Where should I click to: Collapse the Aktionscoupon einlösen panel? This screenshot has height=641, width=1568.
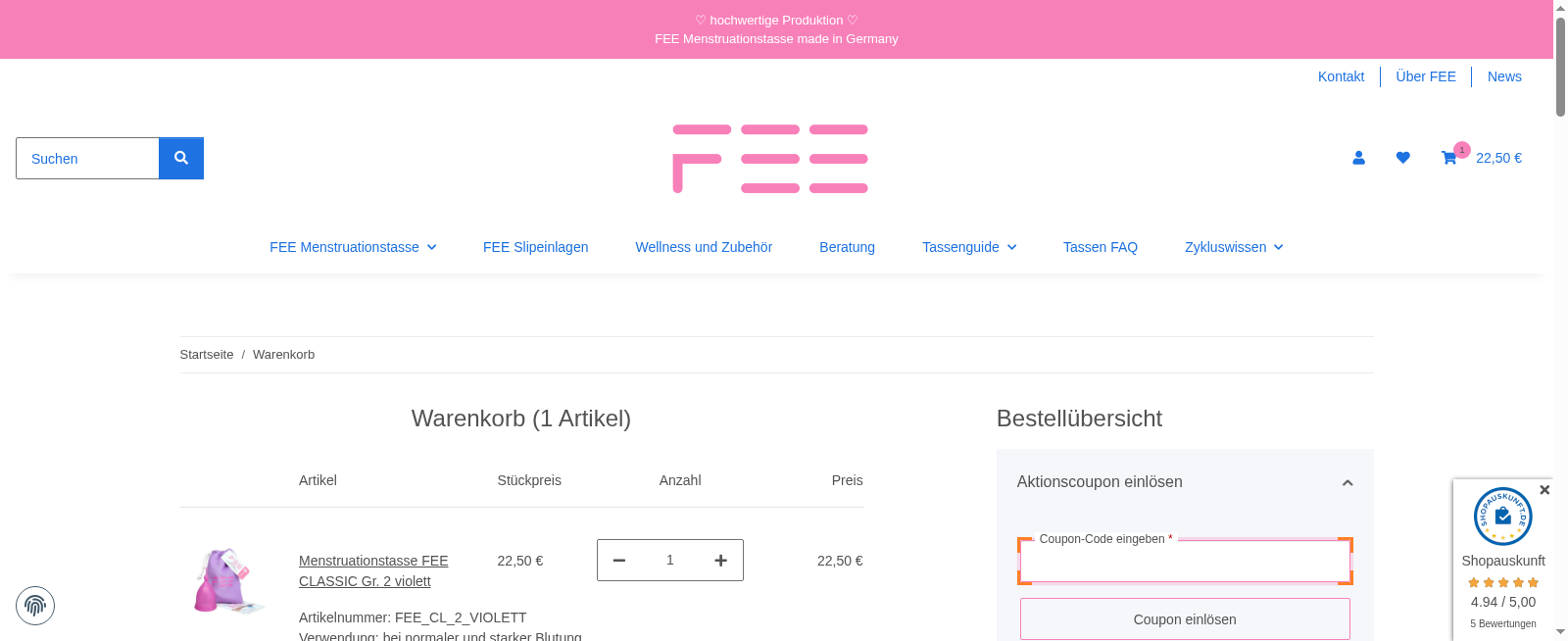1347,482
